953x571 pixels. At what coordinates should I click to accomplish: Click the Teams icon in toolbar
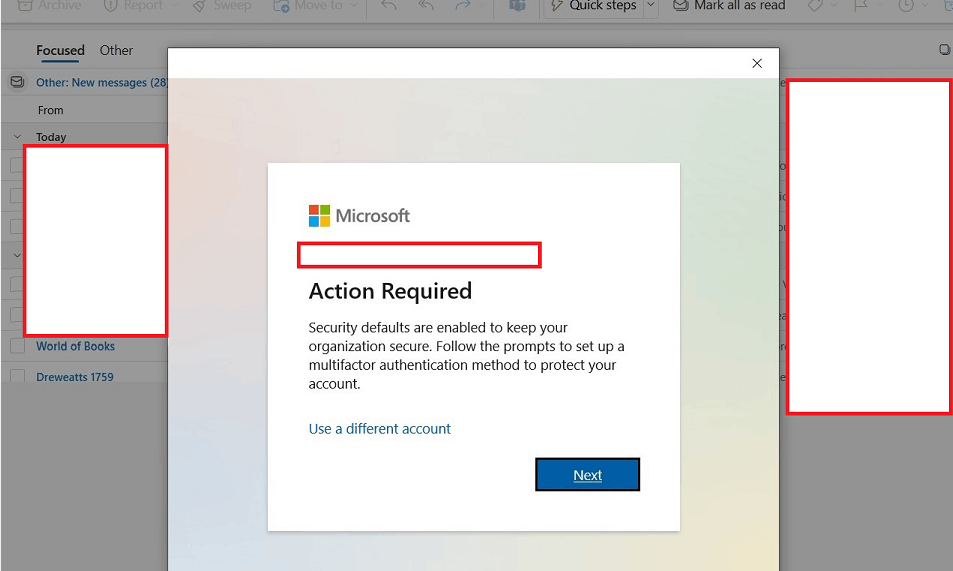pyautogui.click(x=517, y=5)
